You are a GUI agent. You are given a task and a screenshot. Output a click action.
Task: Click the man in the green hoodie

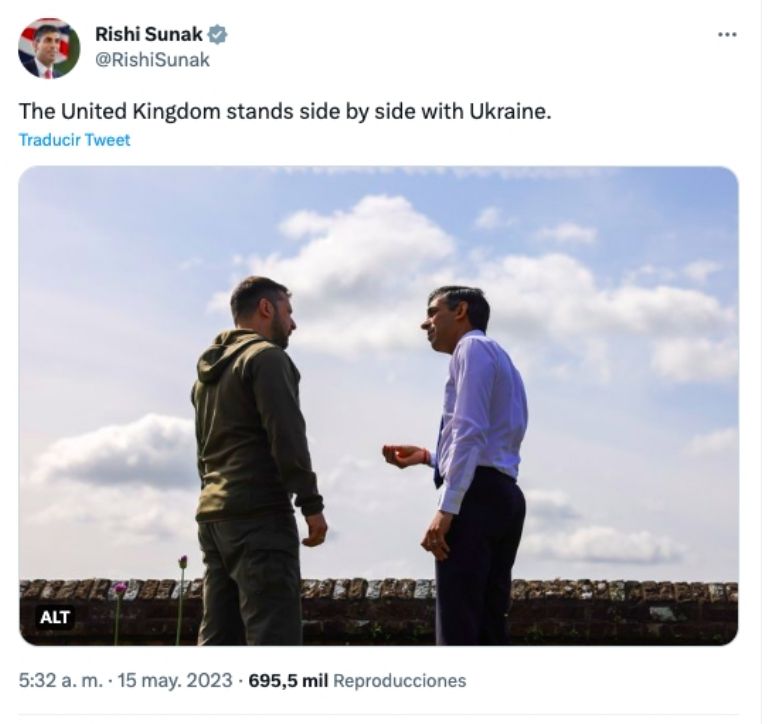click(x=252, y=450)
